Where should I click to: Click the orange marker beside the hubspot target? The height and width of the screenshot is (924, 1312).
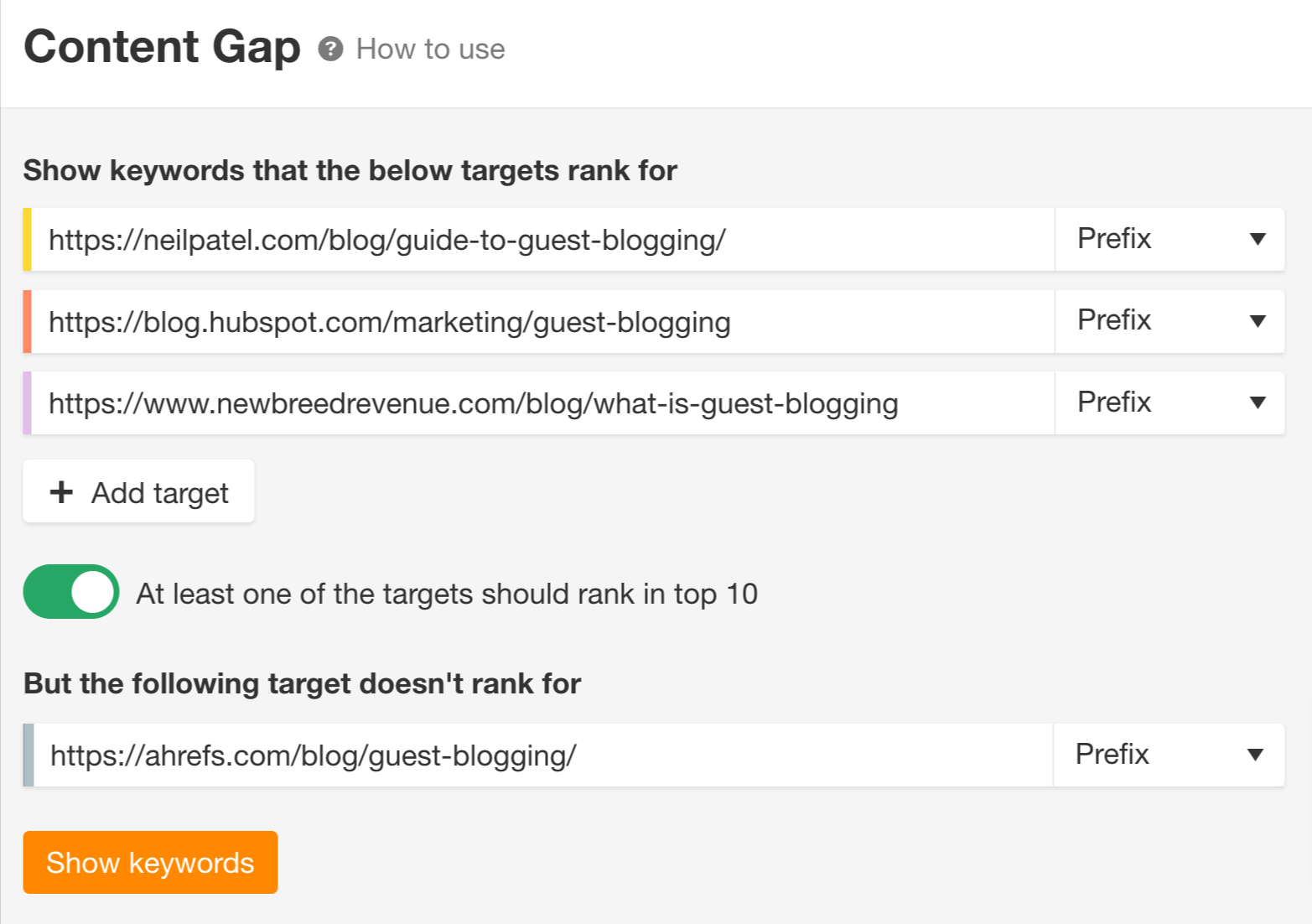(28, 321)
